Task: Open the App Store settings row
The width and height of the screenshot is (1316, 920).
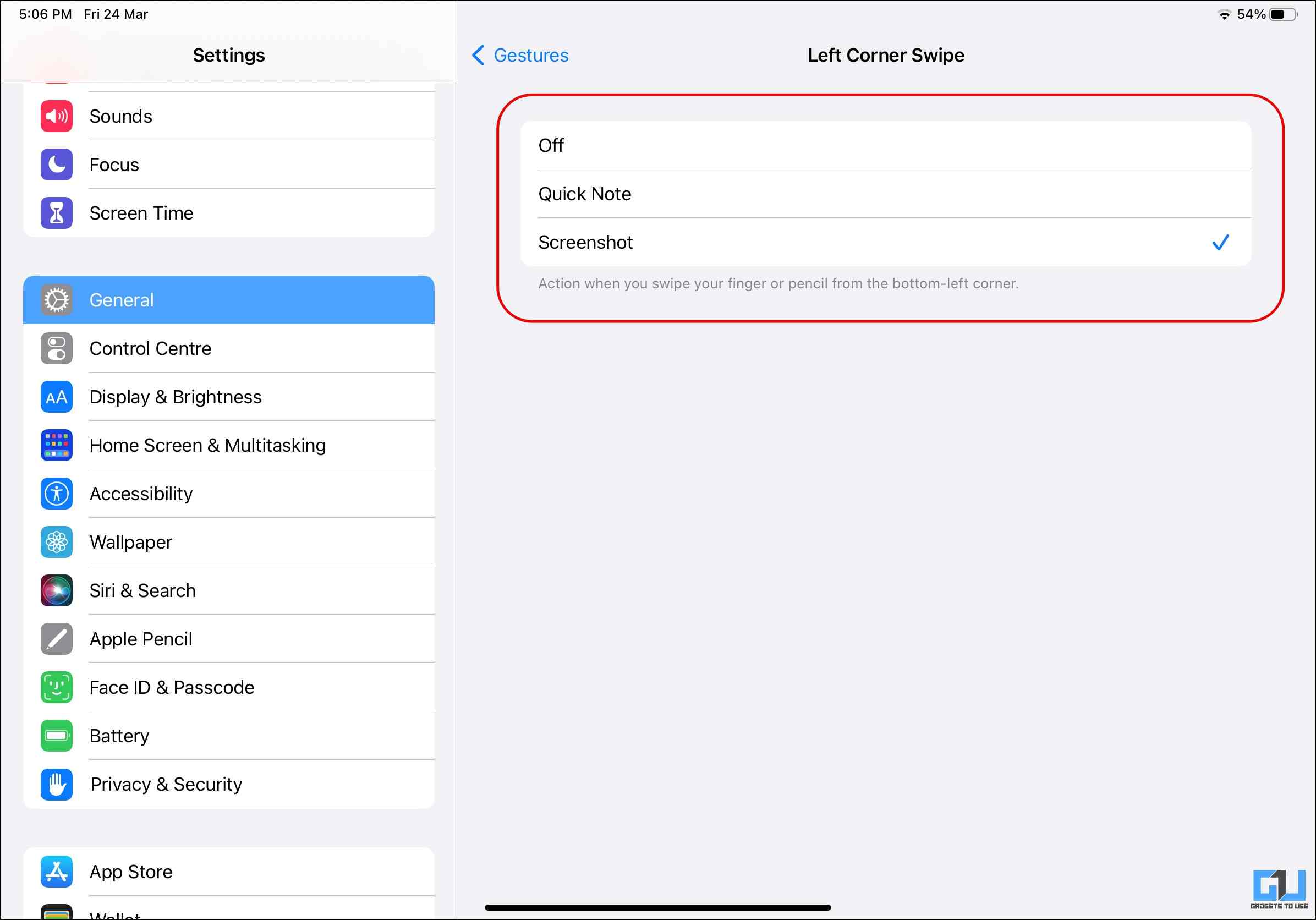Action: pyautogui.click(x=228, y=872)
